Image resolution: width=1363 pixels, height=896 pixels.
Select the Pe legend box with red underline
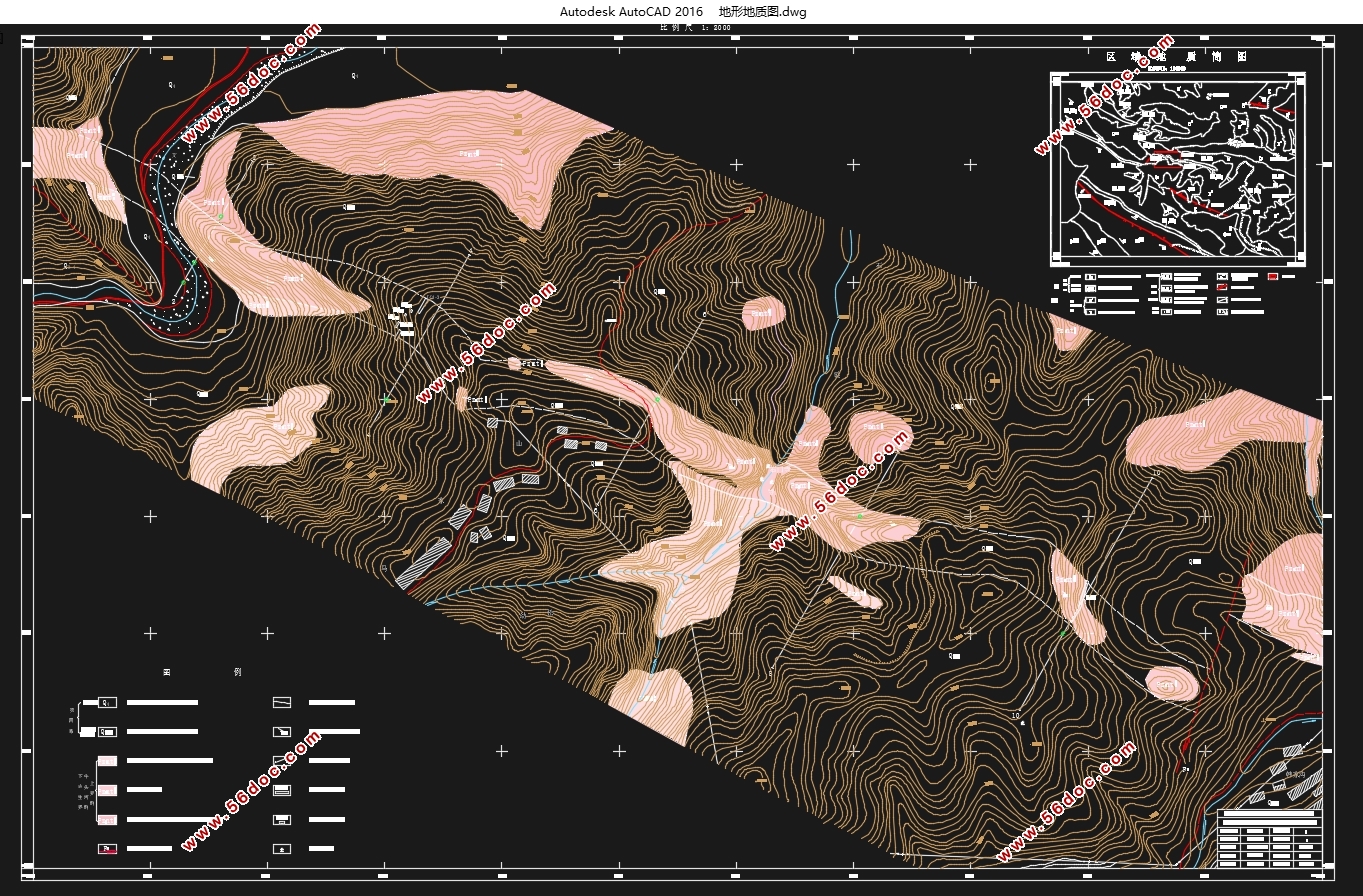click(107, 848)
